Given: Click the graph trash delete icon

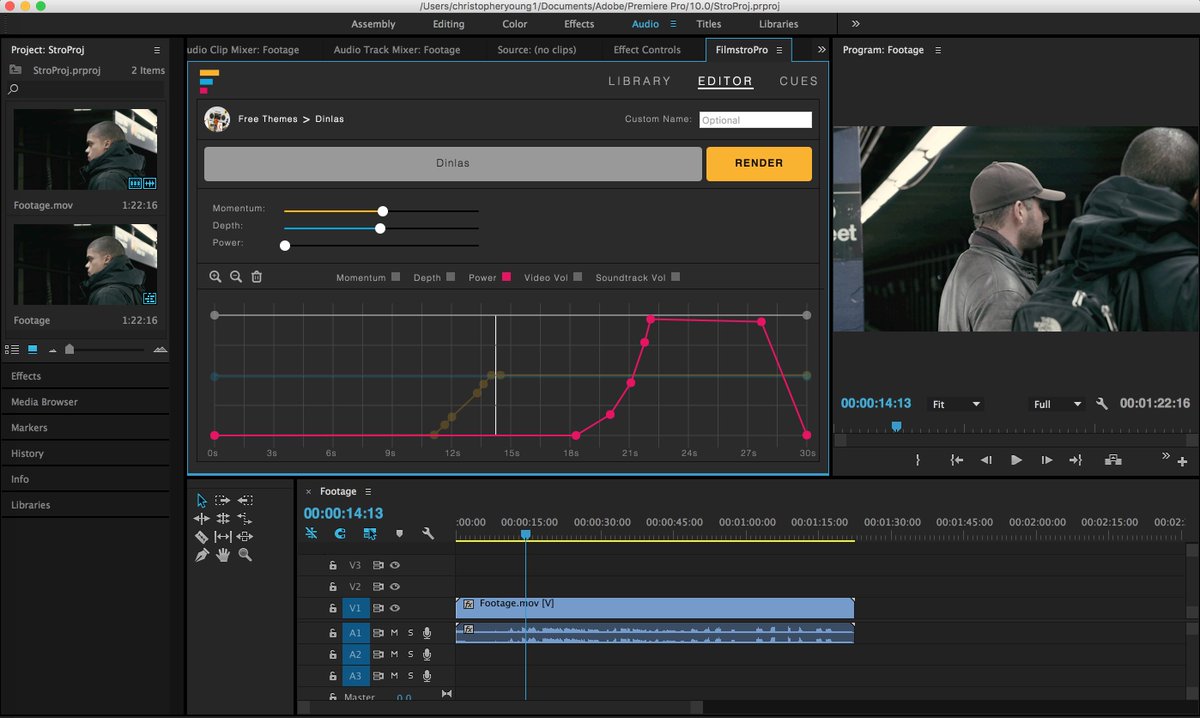Looking at the screenshot, I should [257, 277].
